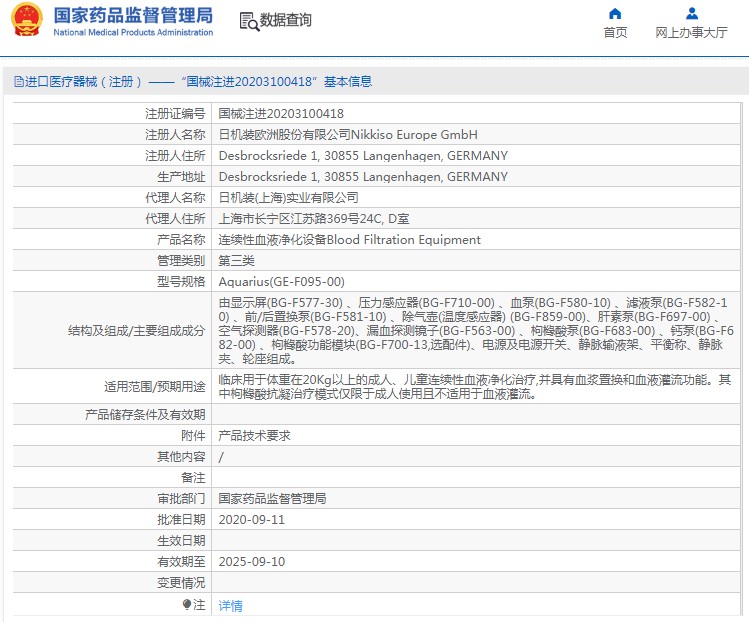Image resolution: width=749 pixels, height=622 pixels.
Task: Select category value 第三类
Action: pyautogui.click(x=236, y=261)
